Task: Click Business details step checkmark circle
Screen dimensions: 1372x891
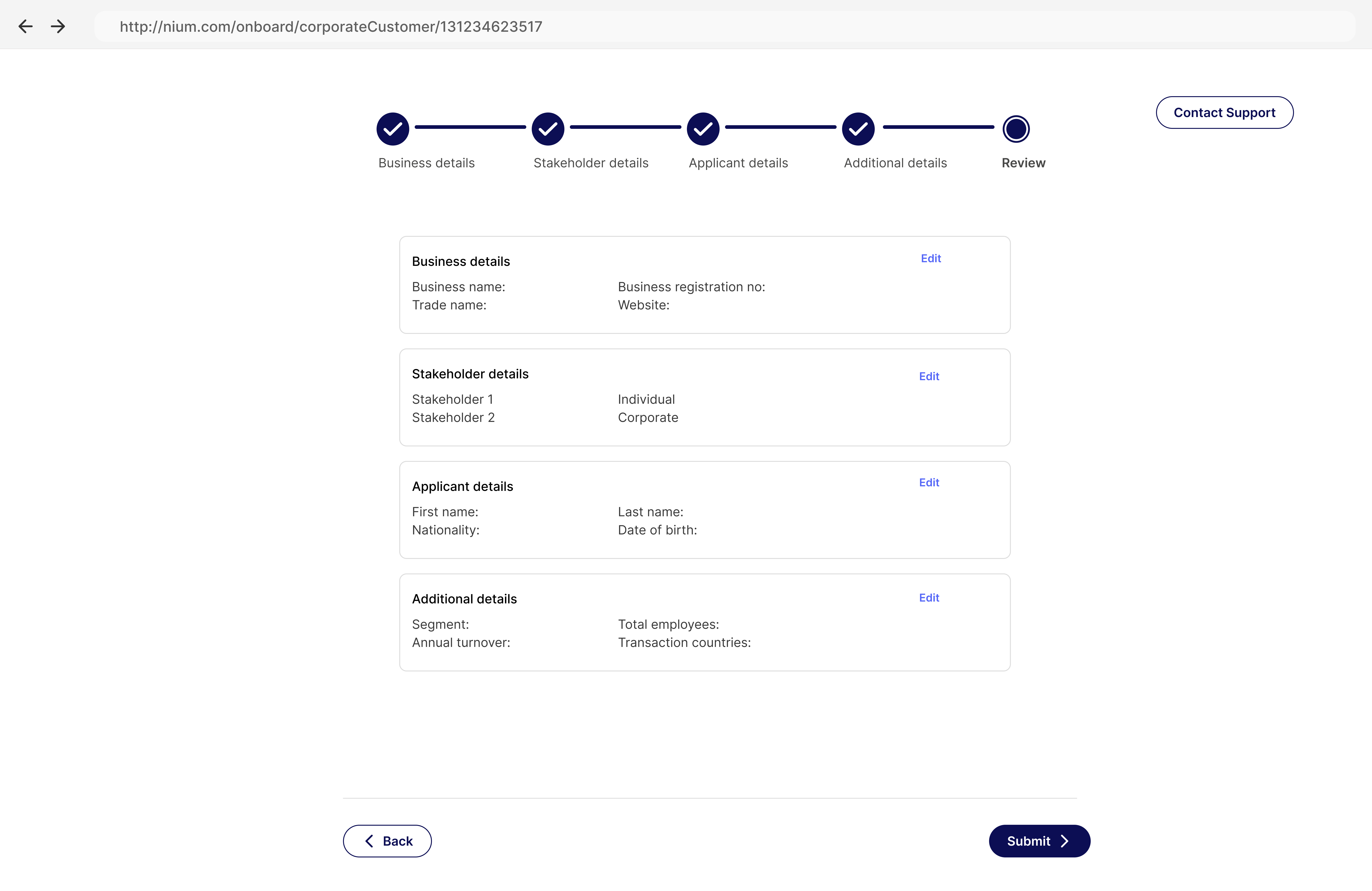Action: [393, 129]
